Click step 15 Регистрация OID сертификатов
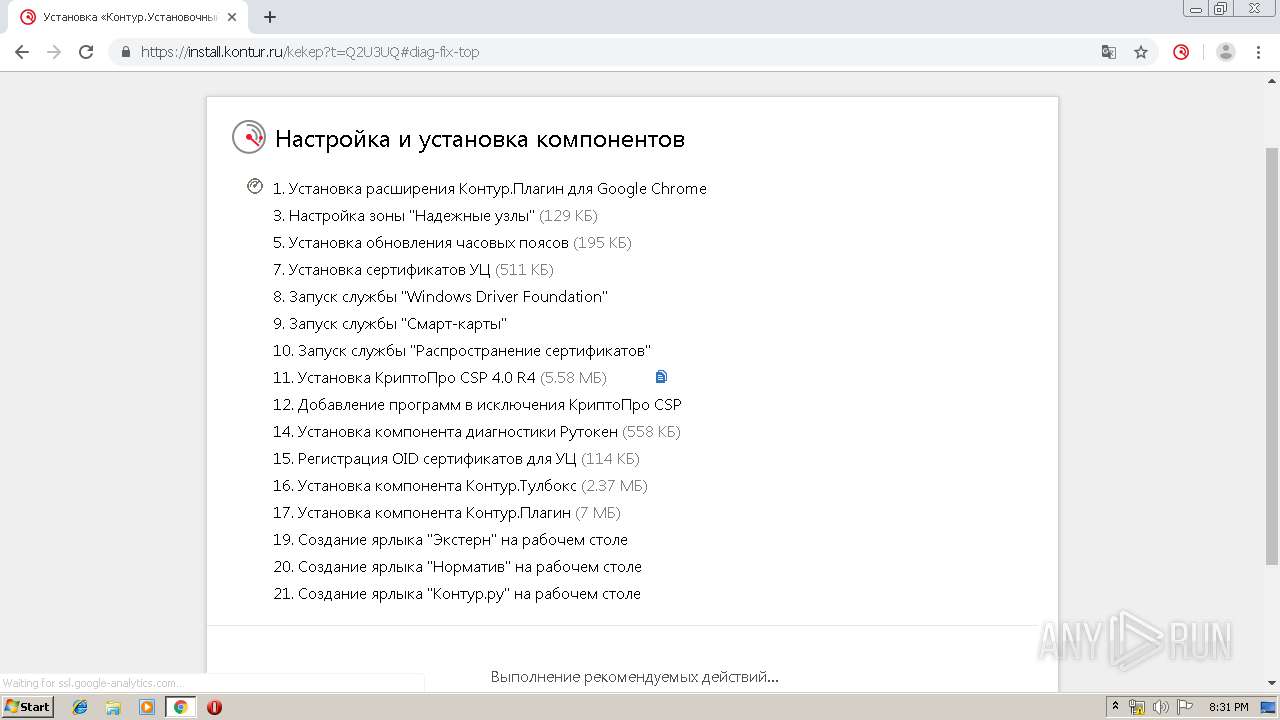 pyautogui.click(x=456, y=458)
